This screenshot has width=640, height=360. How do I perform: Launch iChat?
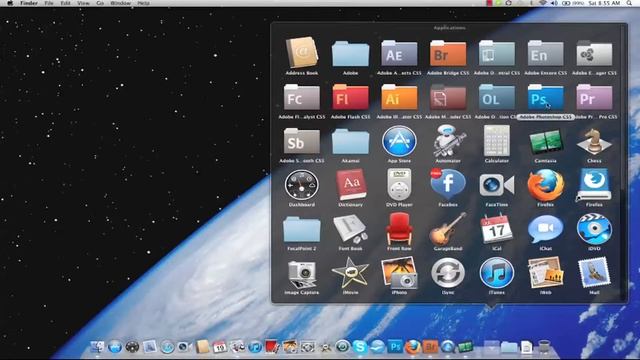pyautogui.click(x=545, y=229)
